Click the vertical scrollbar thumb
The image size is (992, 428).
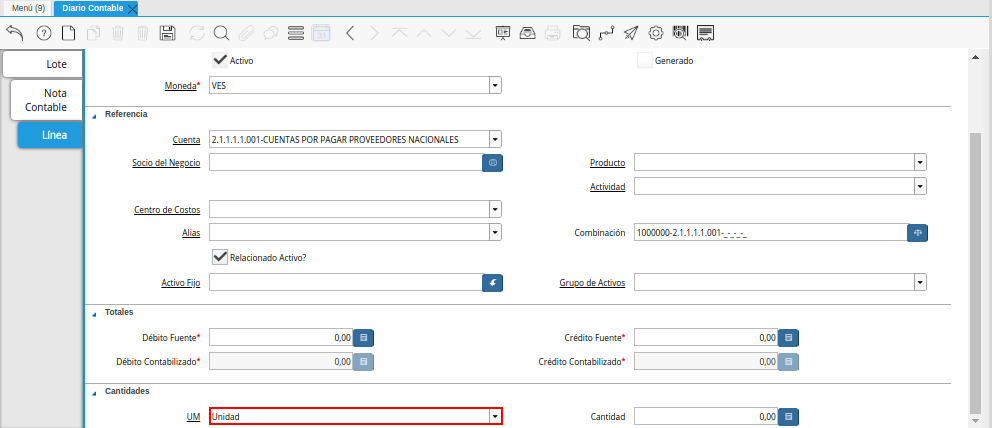pyautogui.click(x=976, y=272)
